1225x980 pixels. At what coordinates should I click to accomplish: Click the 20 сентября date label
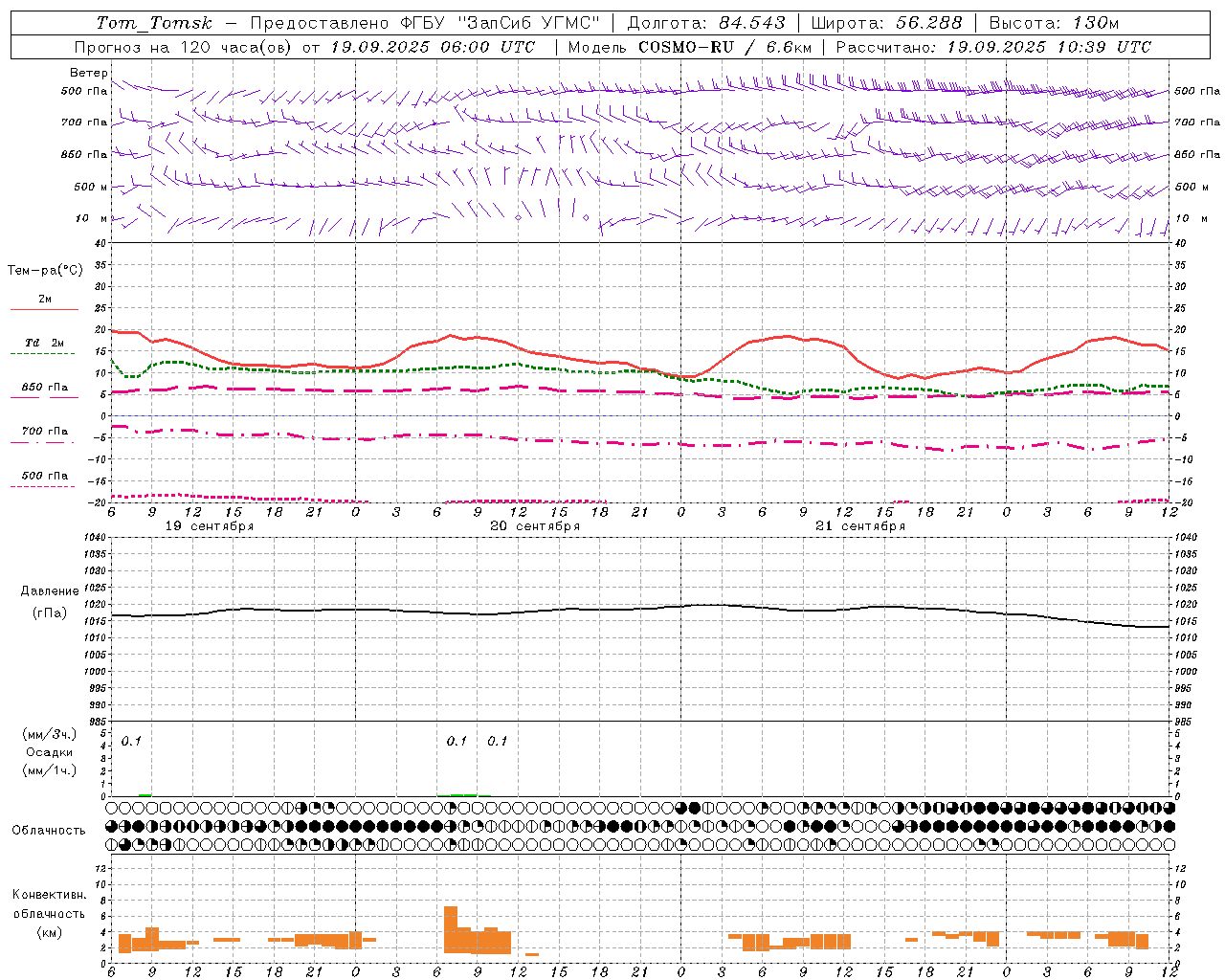pyautogui.click(x=535, y=526)
